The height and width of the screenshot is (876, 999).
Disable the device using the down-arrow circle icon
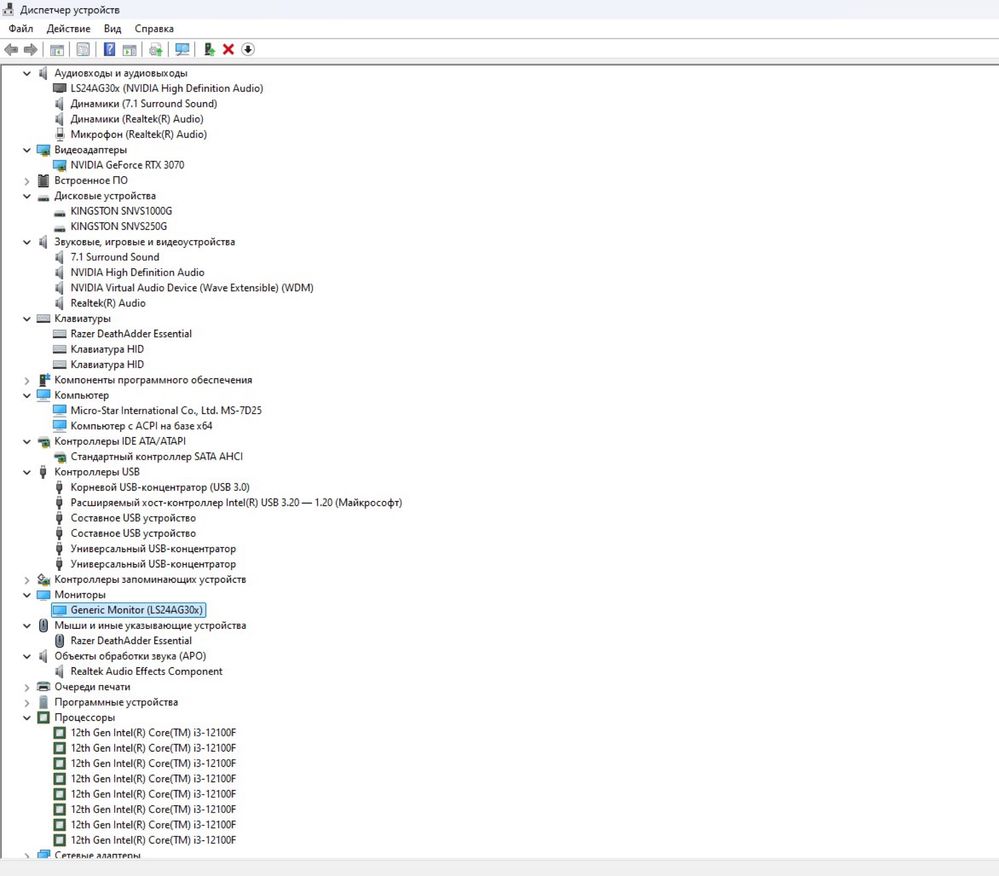pyautogui.click(x=248, y=49)
